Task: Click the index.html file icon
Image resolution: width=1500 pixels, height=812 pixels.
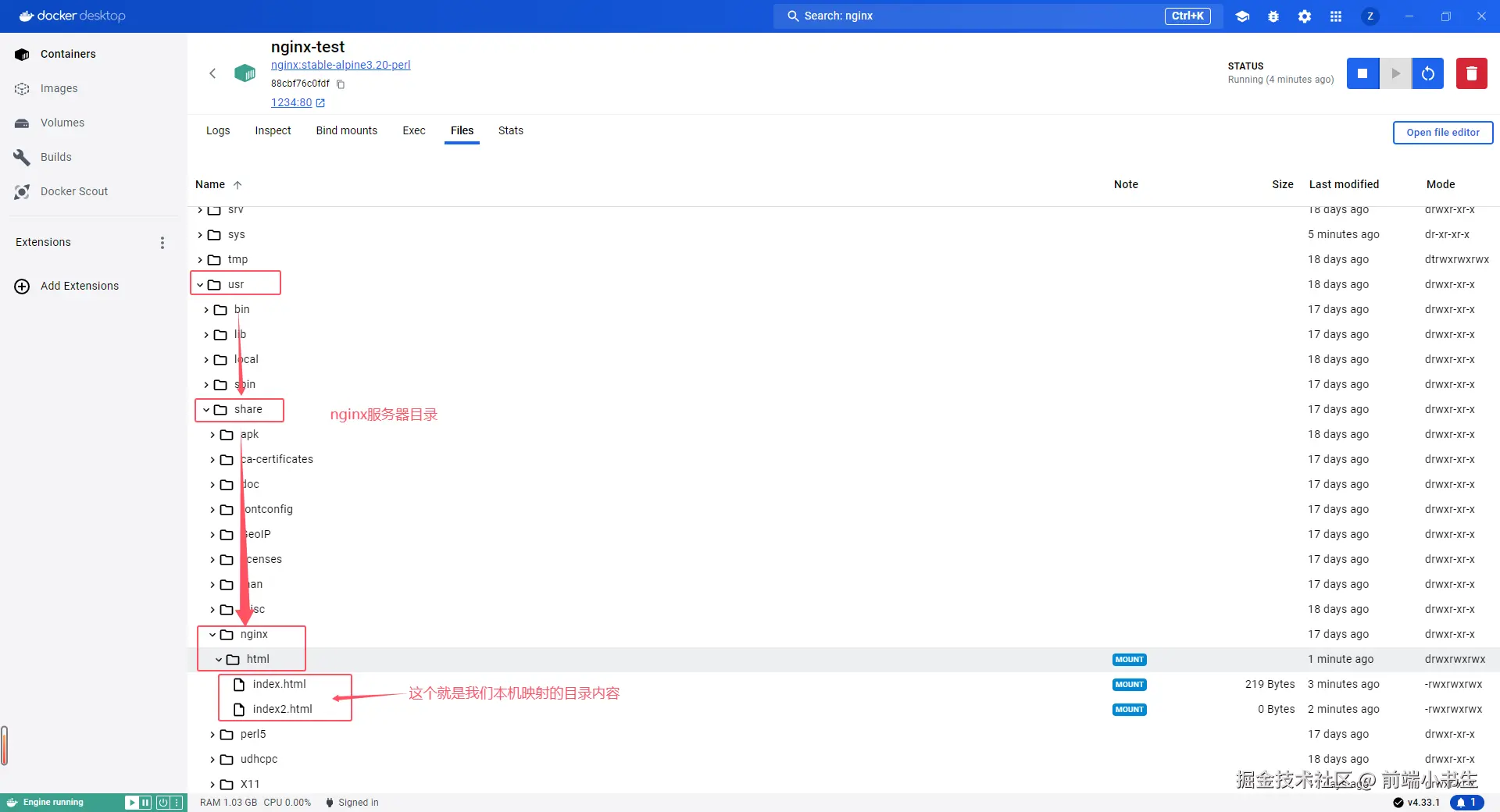Action: pyautogui.click(x=240, y=685)
